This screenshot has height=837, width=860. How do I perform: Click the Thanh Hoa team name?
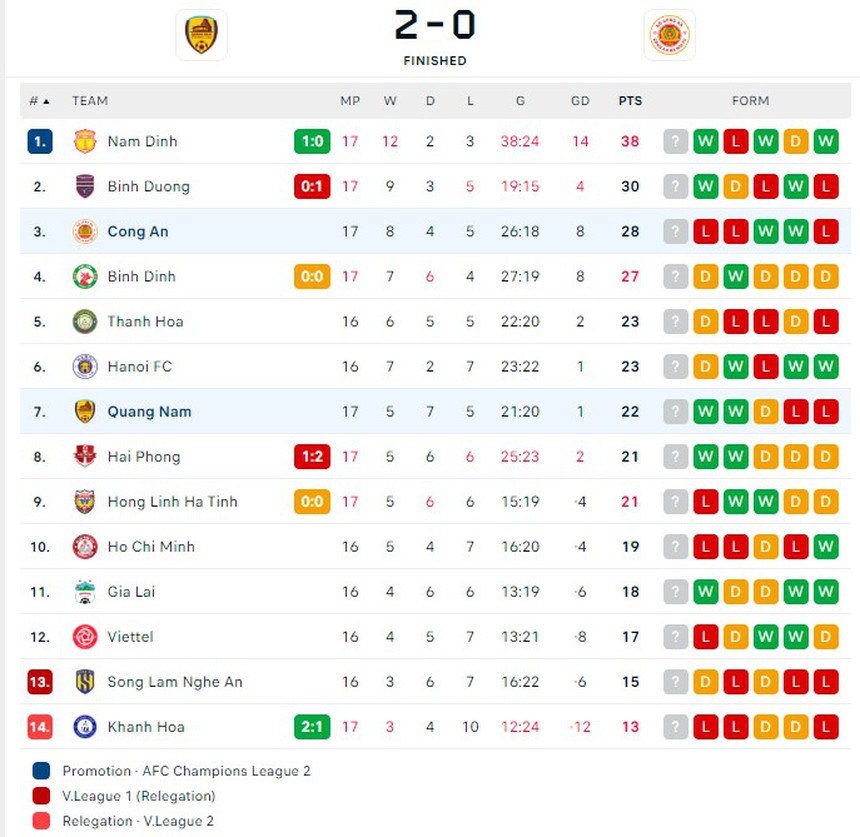pyautogui.click(x=145, y=321)
